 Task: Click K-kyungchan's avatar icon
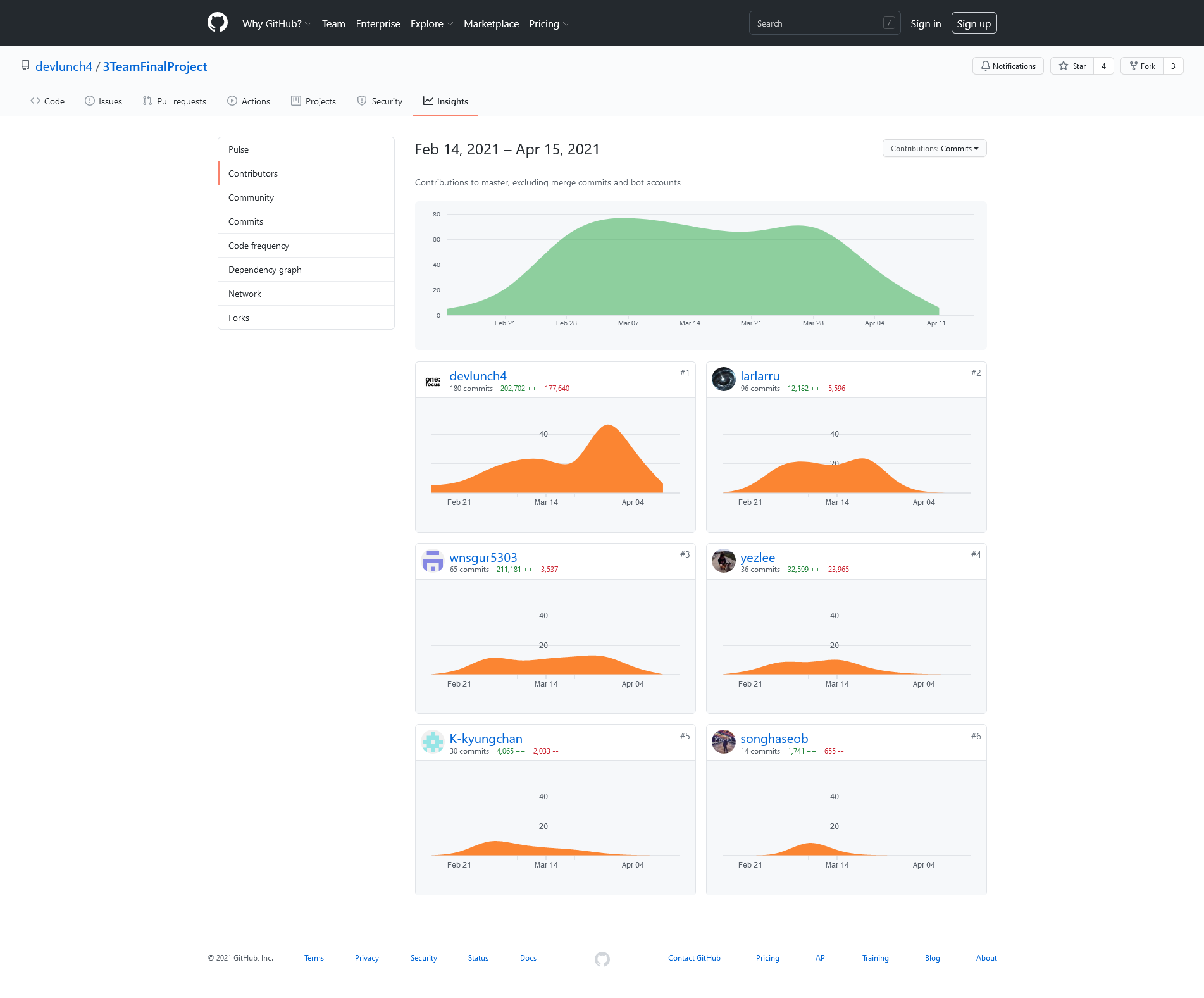coord(433,742)
